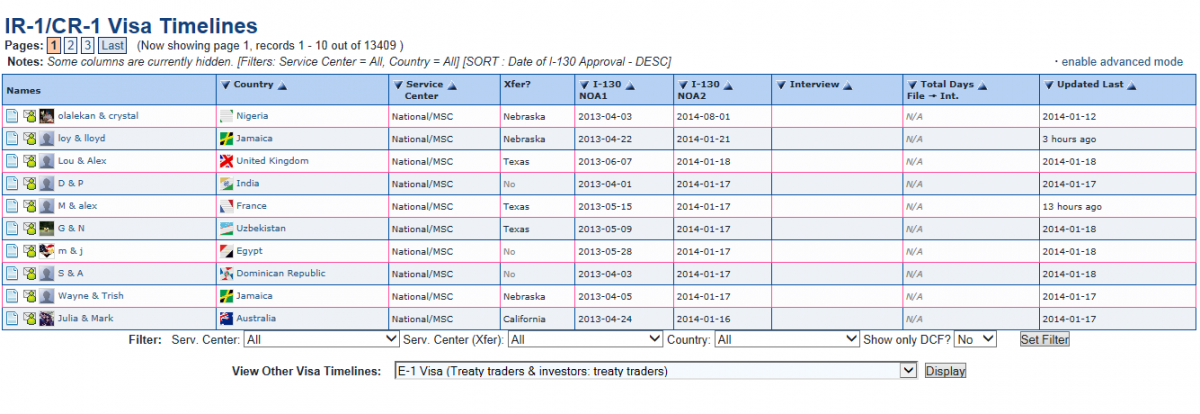Open the France country link
This screenshot has width=1200, height=414.
pyautogui.click(x=252, y=206)
